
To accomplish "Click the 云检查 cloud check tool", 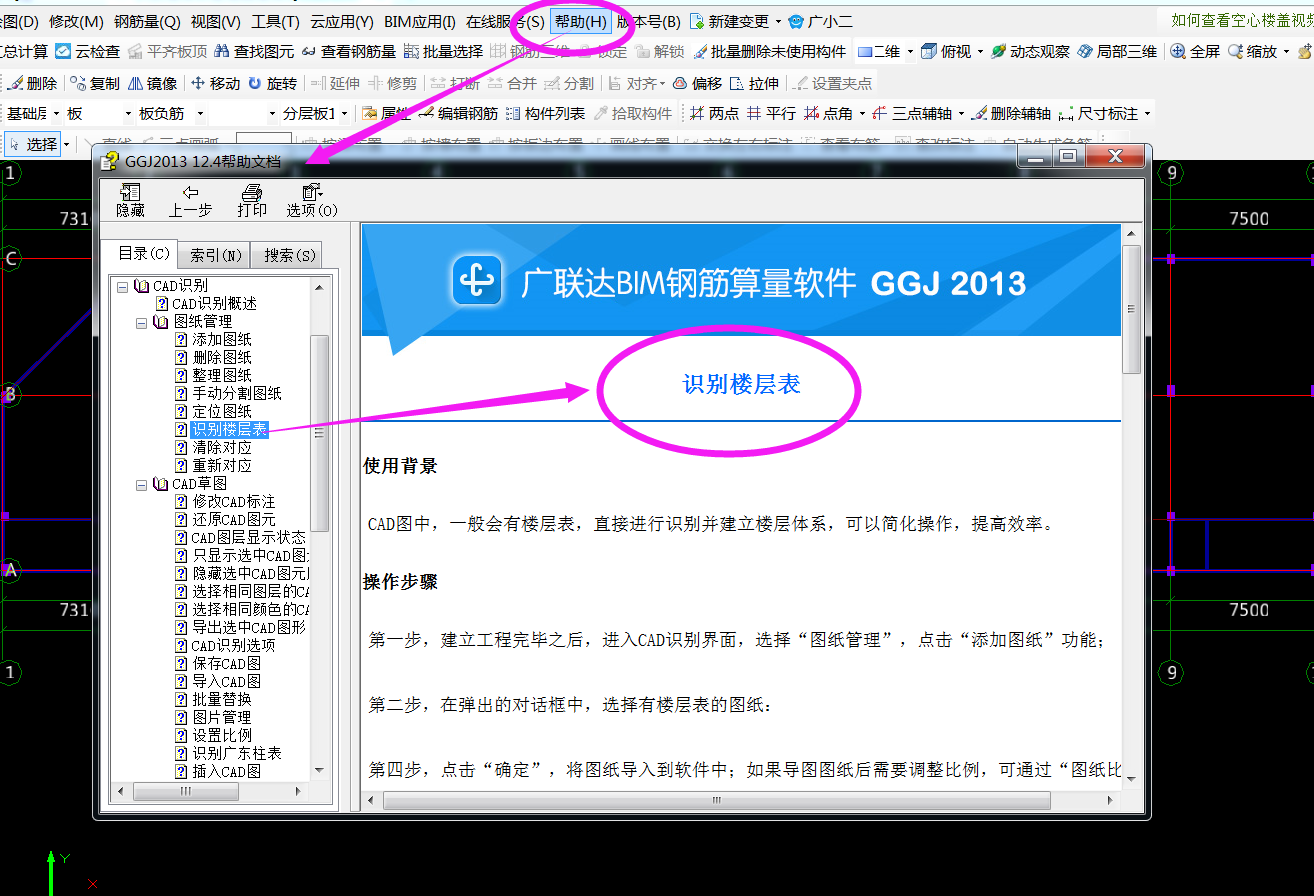I will tap(88, 52).
